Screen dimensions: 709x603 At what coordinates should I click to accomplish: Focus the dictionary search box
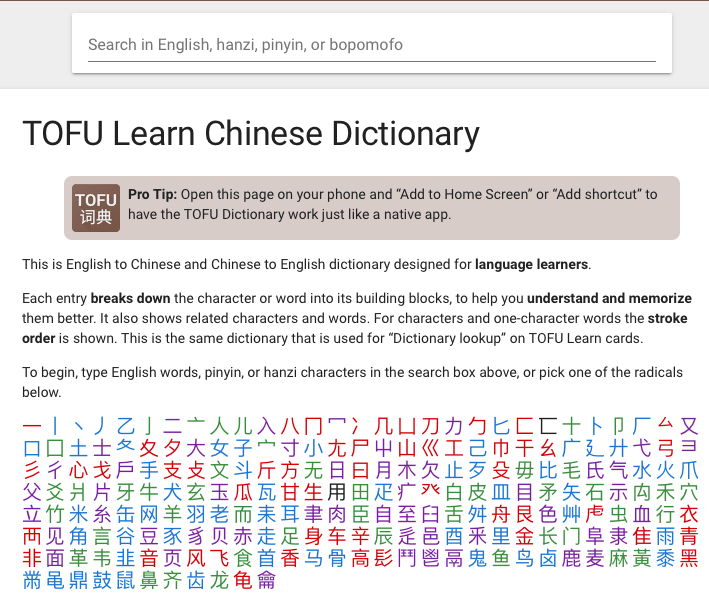(371, 45)
